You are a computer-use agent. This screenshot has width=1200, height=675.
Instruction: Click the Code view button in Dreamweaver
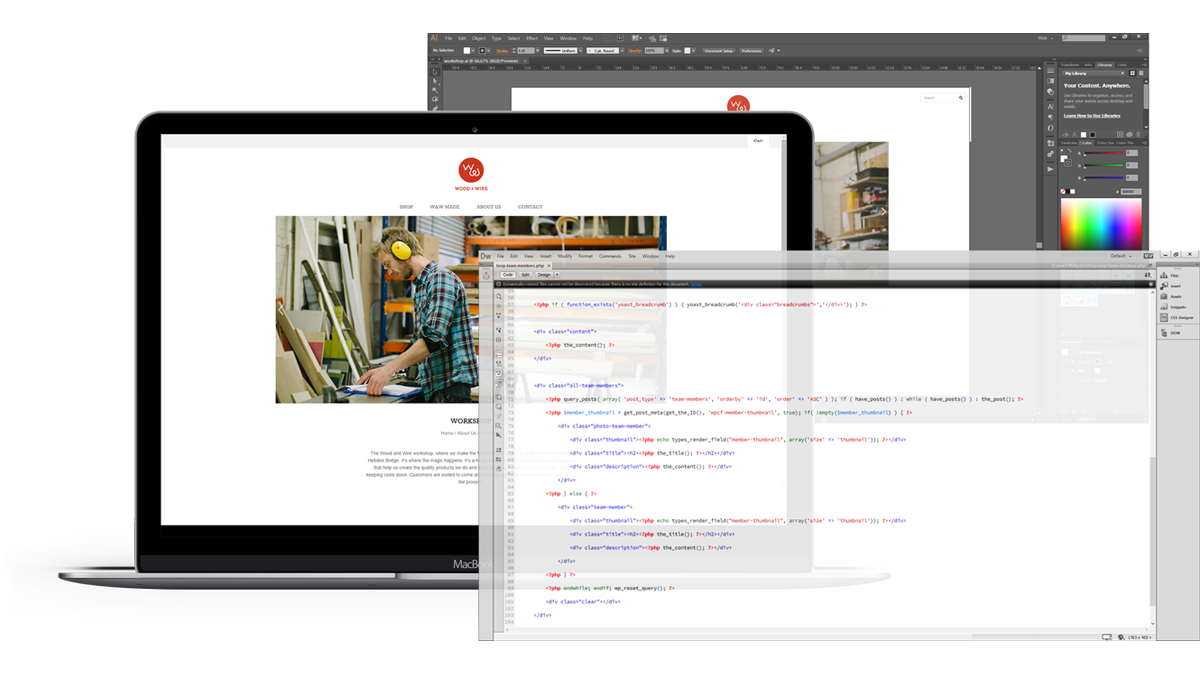click(508, 274)
